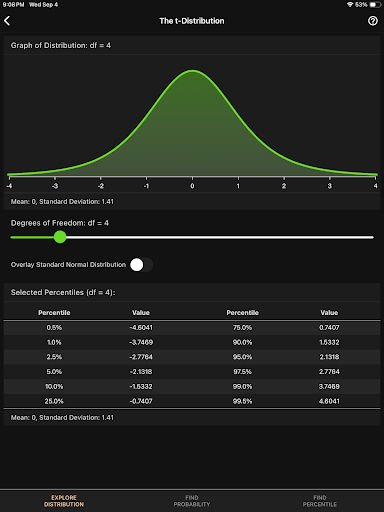Click the -4 tick label on the graph axis
The height and width of the screenshot is (512, 384).
9,186
